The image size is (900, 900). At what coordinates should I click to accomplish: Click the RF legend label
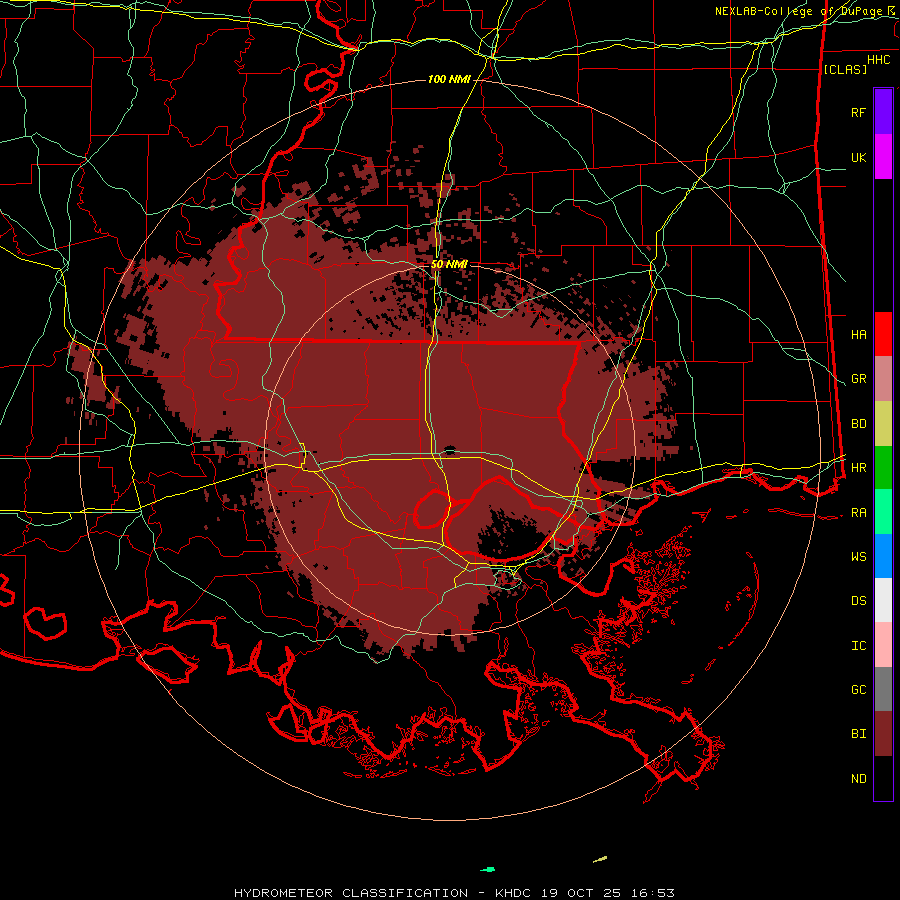(859, 112)
